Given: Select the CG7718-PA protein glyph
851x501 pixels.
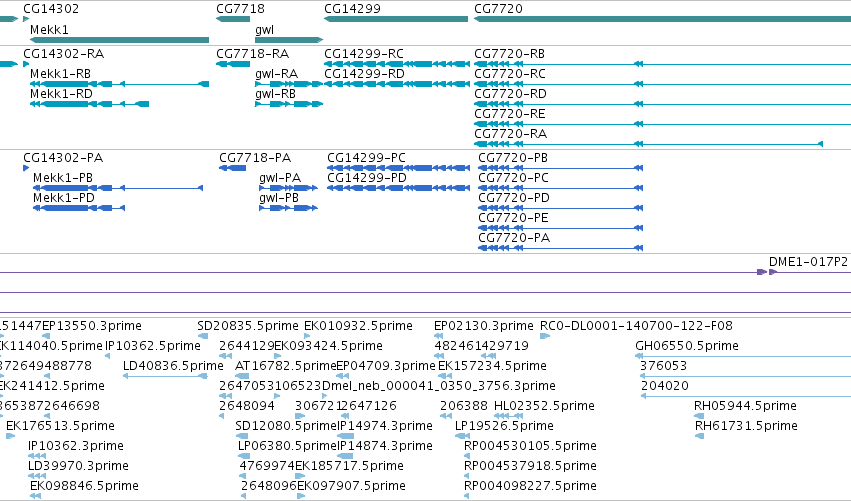Looking at the screenshot, I should pos(232,168).
